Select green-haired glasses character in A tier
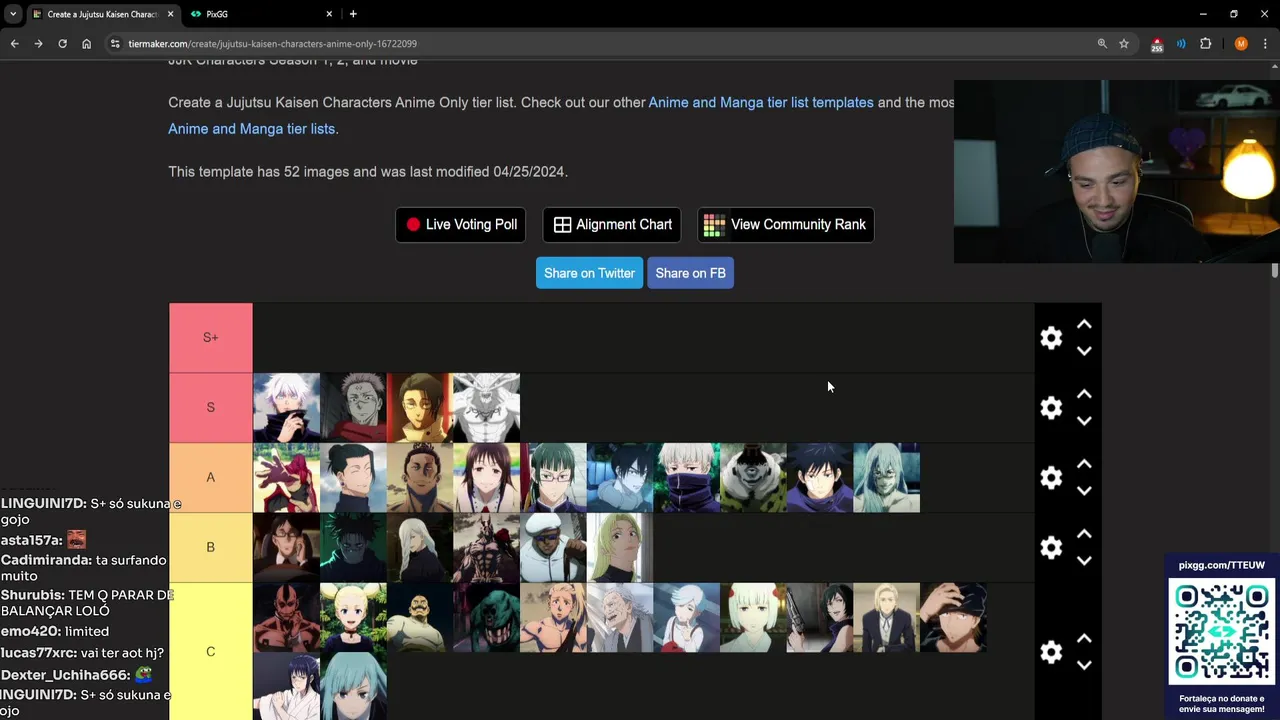The image size is (1280, 720). [x=553, y=478]
